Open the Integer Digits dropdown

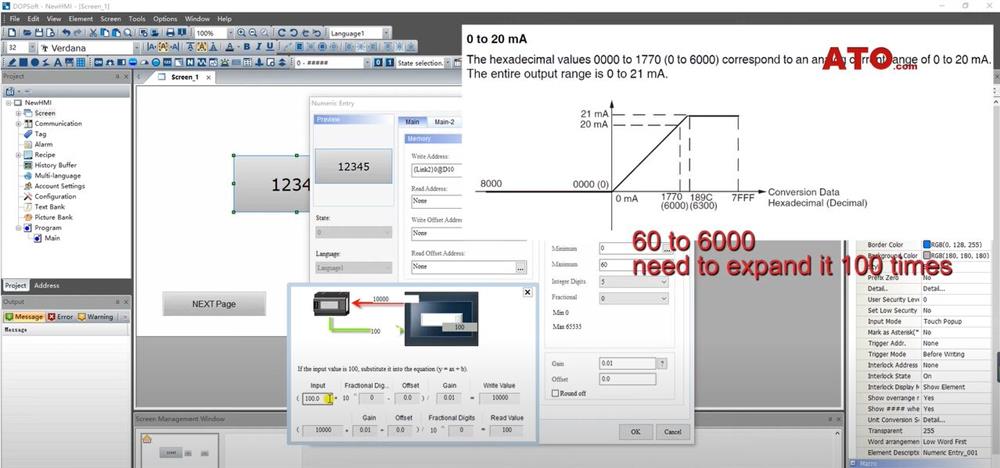[662, 282]
